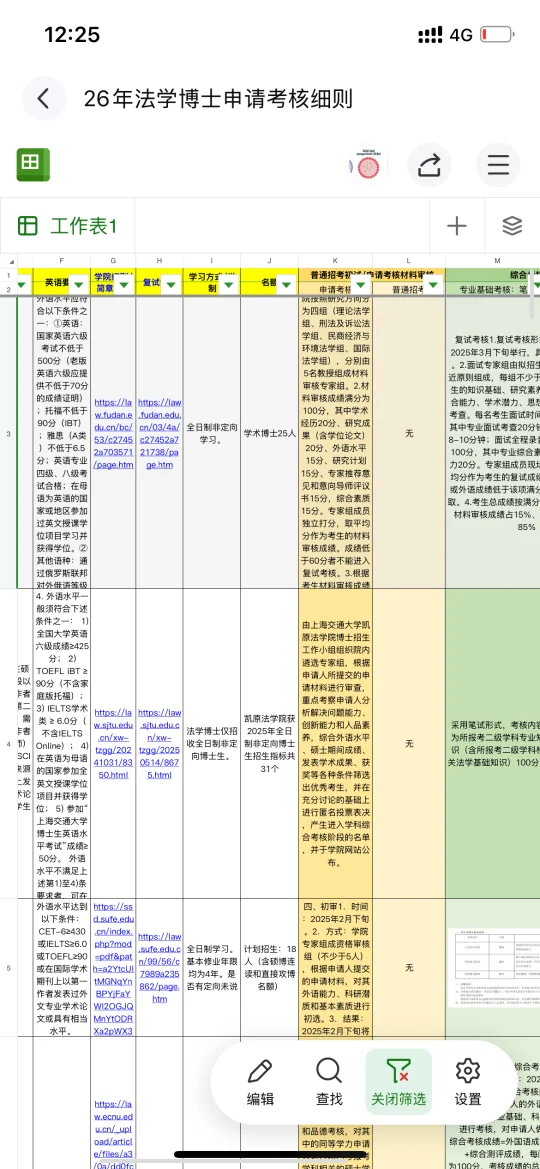Screen dimensions: 540x1169
Task: Open the hamburger menu icon
Action: point(498,165)
